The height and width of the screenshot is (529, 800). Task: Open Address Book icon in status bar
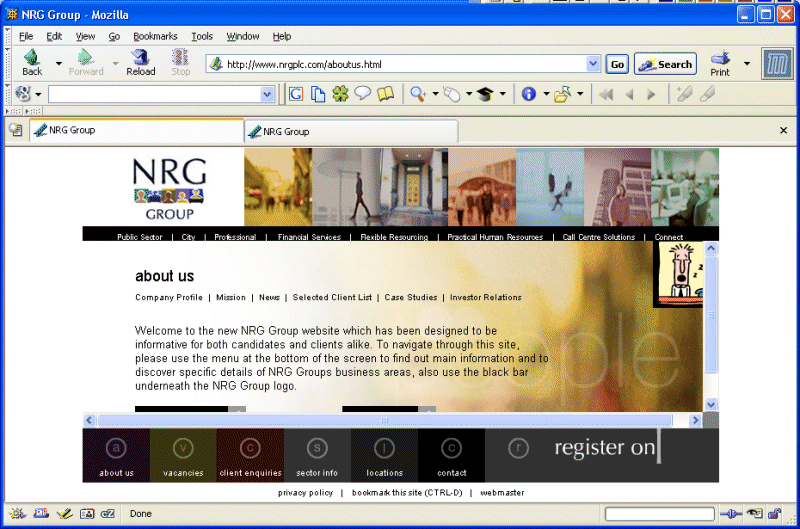(87, 513)
